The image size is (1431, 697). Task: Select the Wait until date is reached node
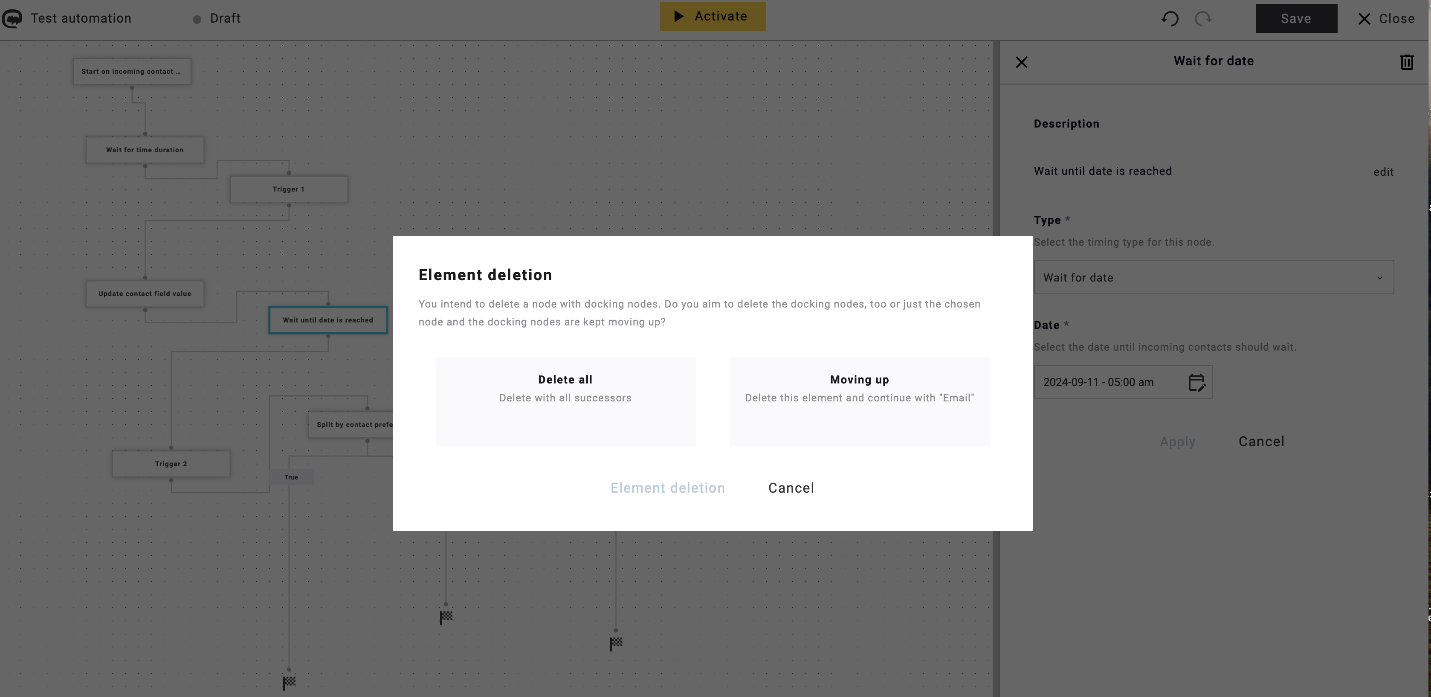click(327, 320)
